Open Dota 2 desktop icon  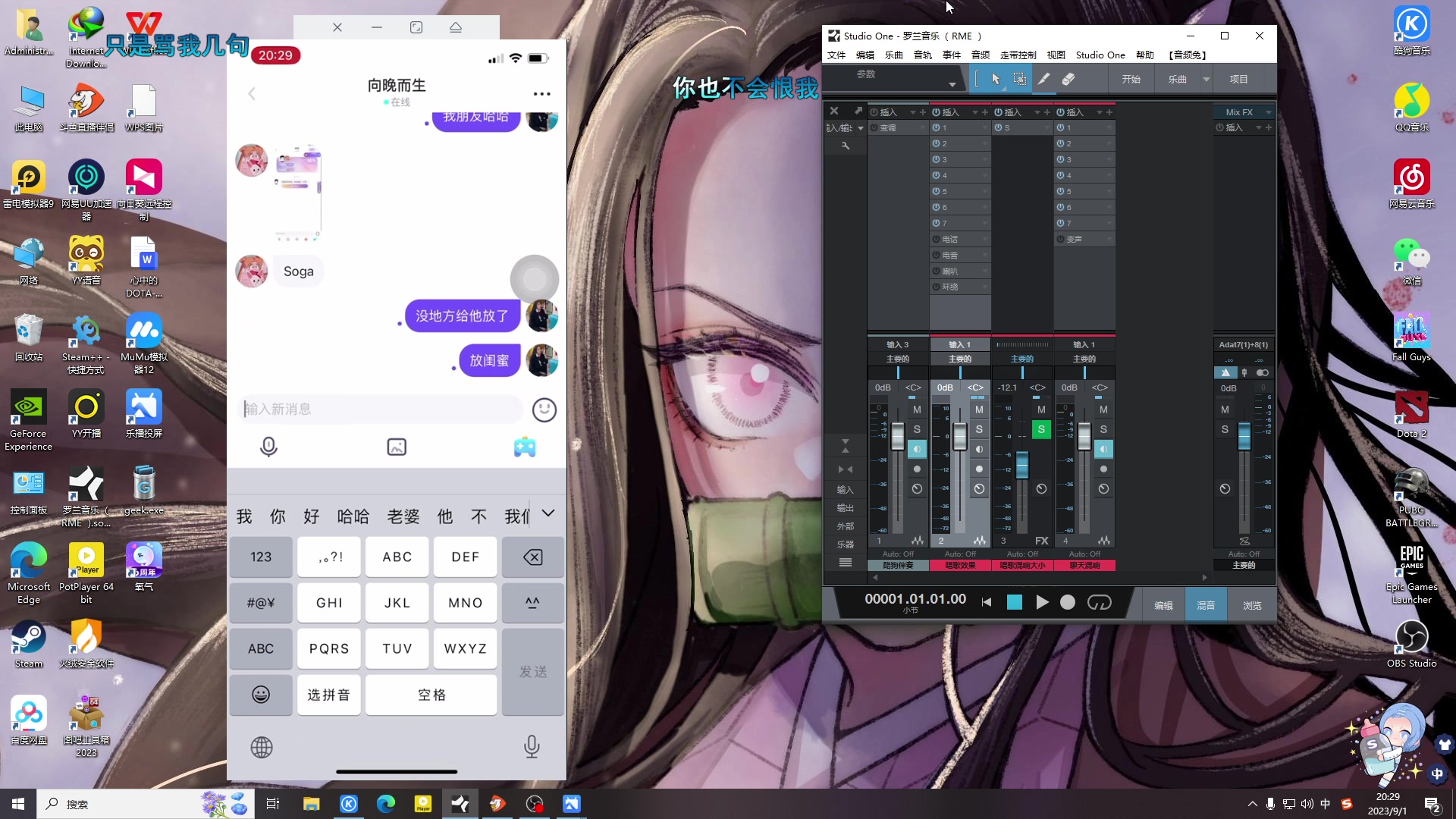tap(1411, 413)
